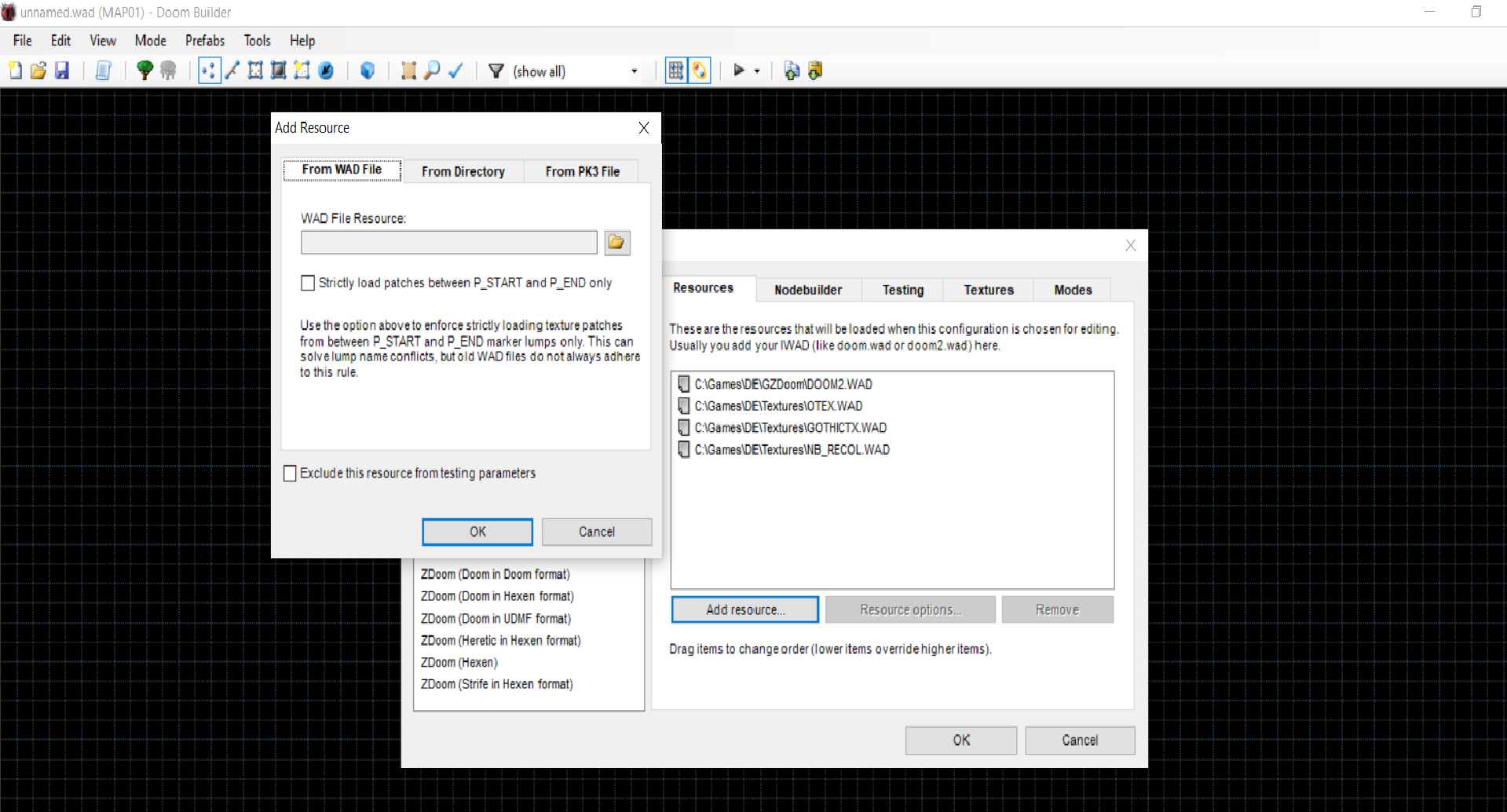Open the Script Editor scroll icon

click(103, 71)
